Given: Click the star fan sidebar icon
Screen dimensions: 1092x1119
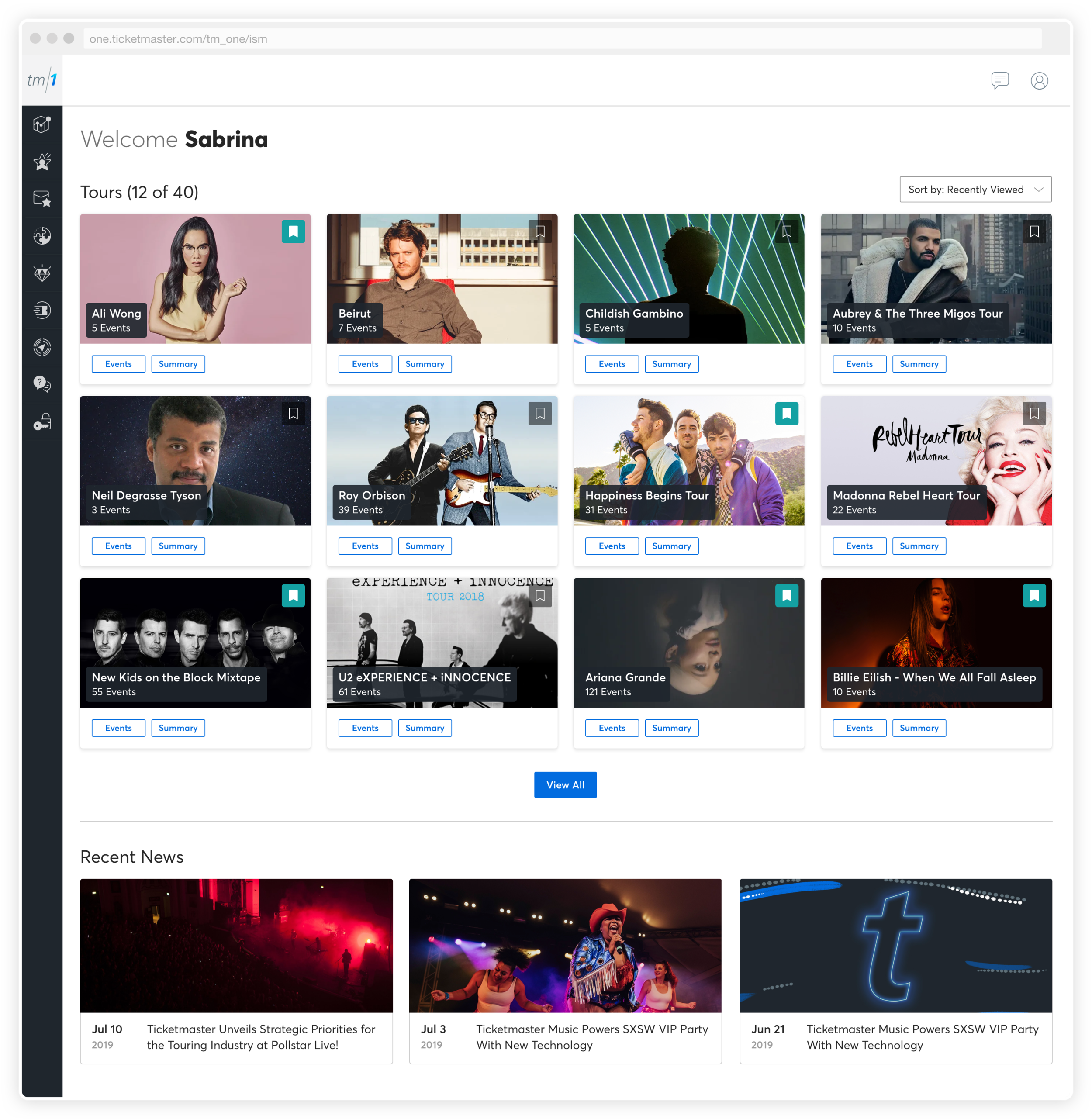Looking at the screenshot, I should 42,162.
